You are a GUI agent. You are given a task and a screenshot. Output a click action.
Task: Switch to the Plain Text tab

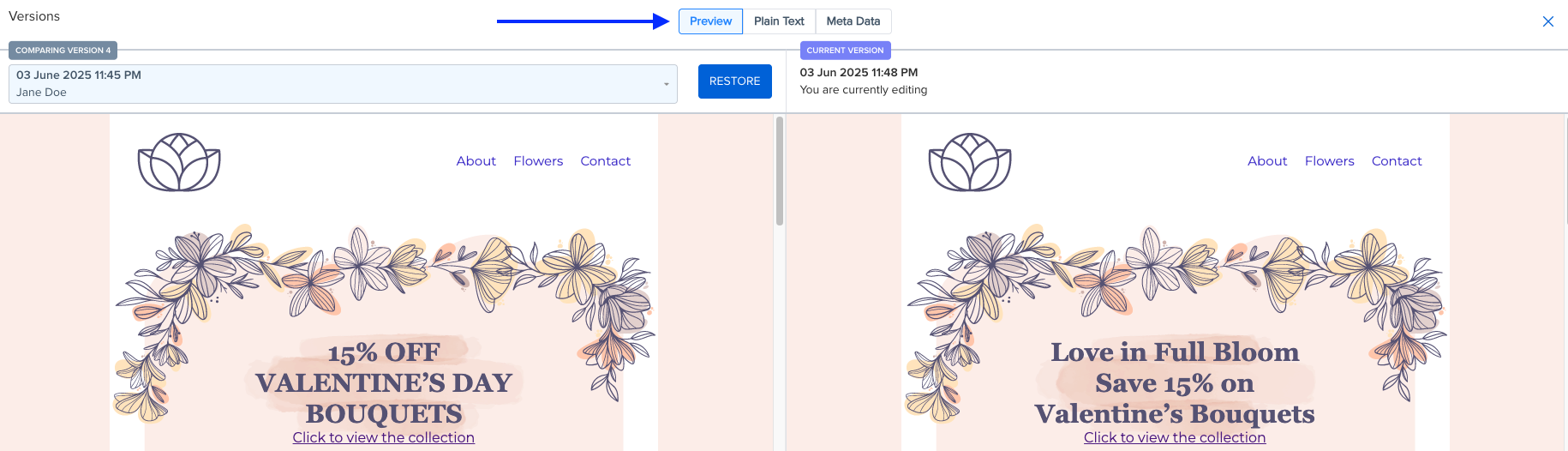point(779,21)
